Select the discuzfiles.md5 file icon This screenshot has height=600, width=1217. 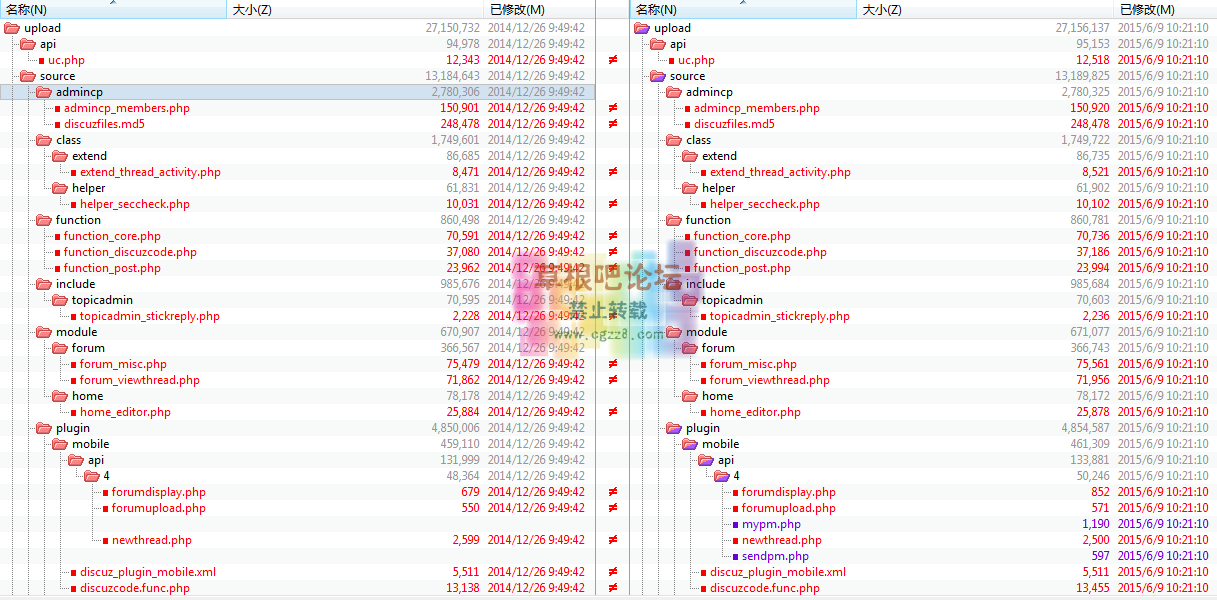click(58, 123)
